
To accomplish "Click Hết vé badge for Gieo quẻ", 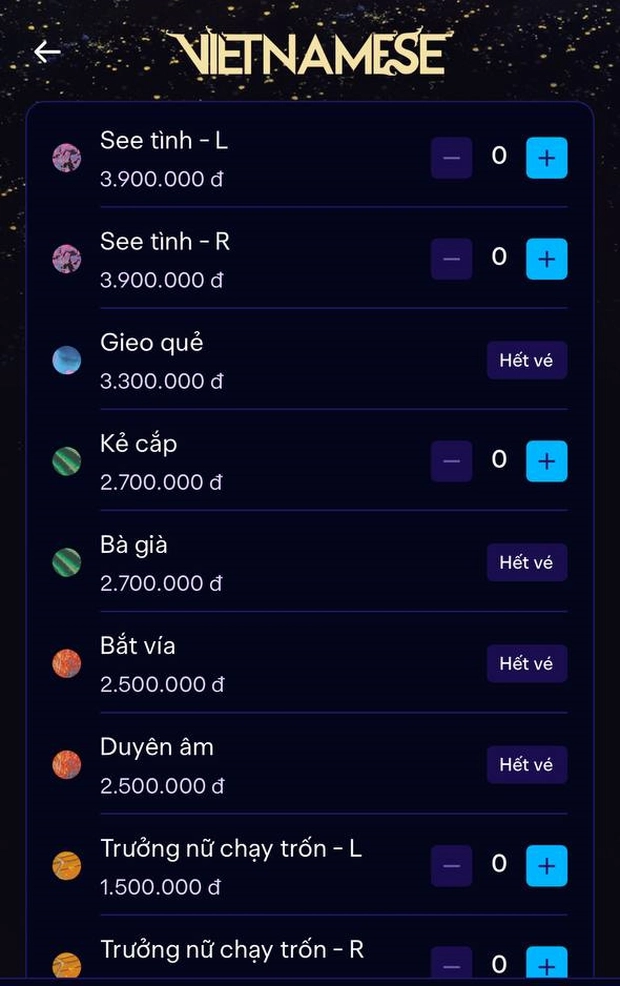I will pyautogui.click(x=527, y=360).
